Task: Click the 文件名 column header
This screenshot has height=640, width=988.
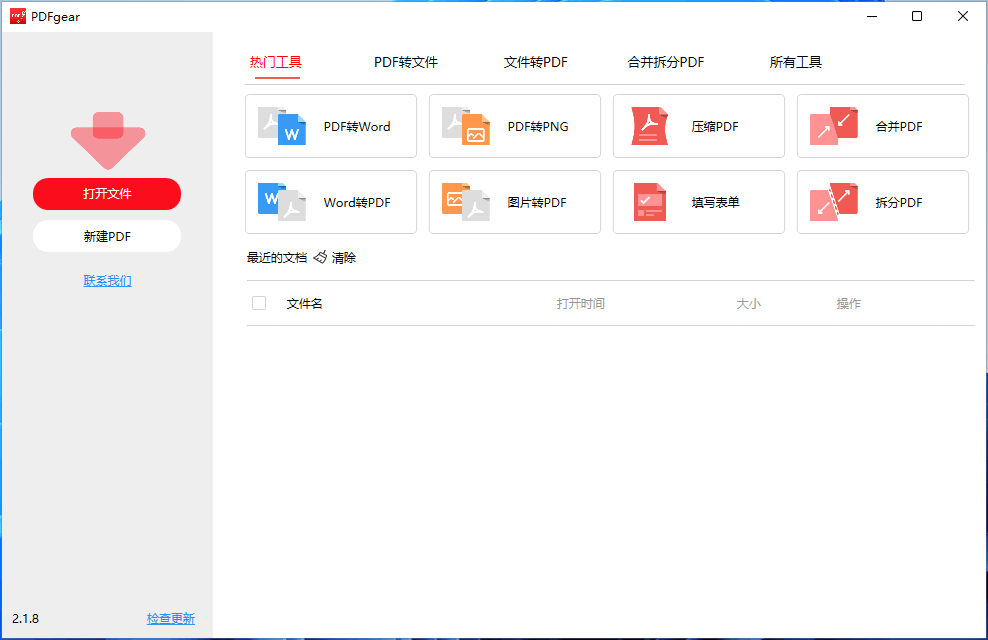Action: tap(304, 304)
